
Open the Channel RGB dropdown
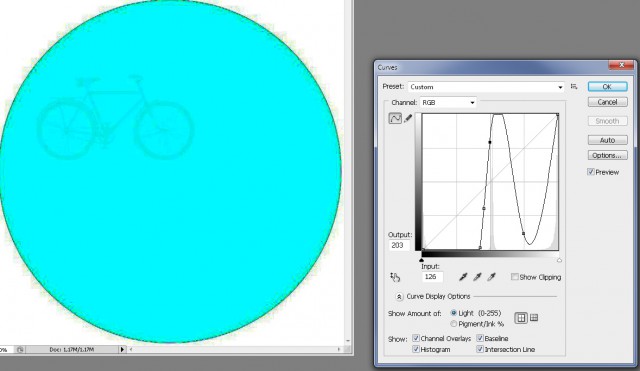point(448,102)
